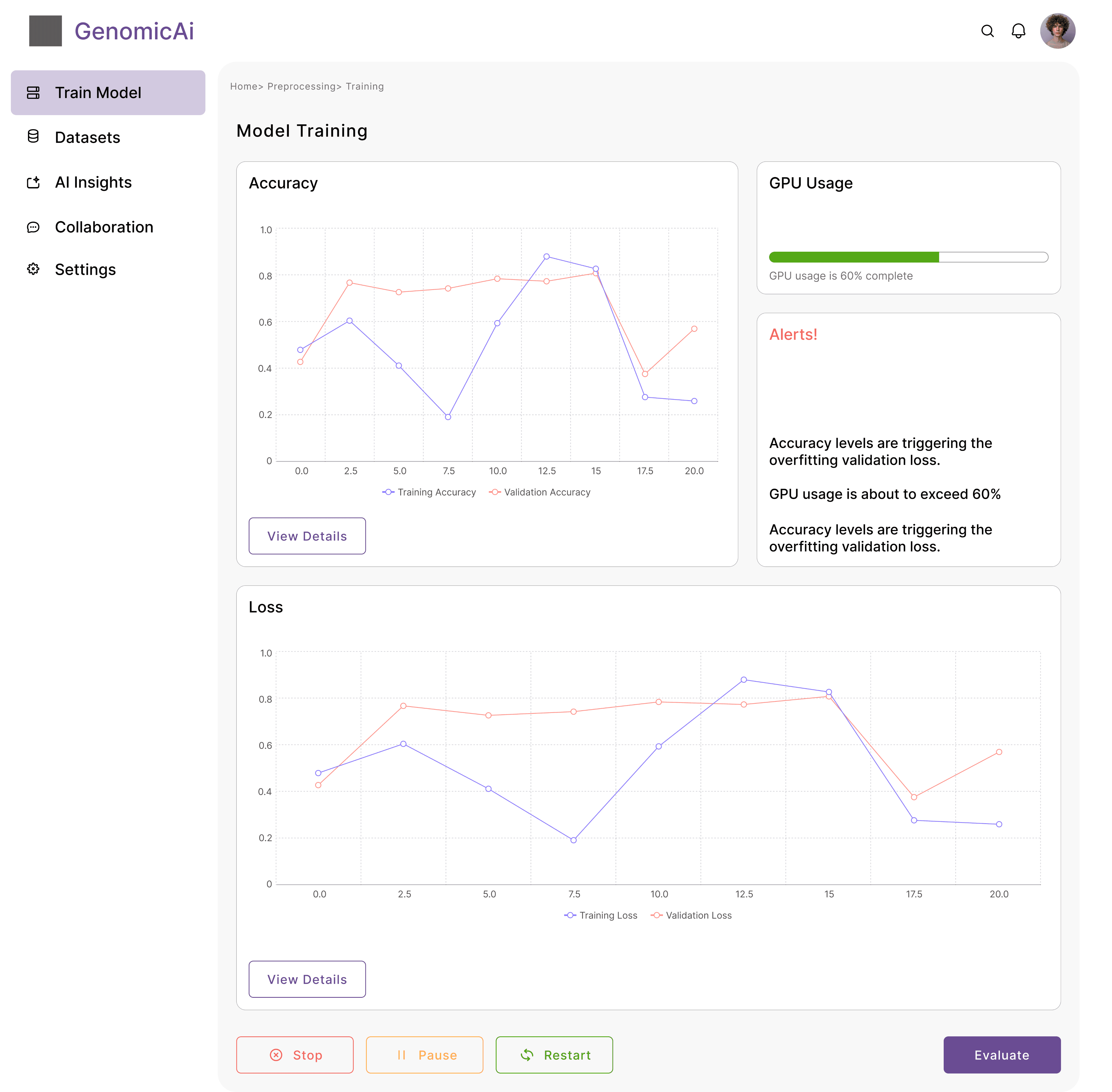Open the notifications bell
1112x1092 pixels.
click(1018, 31)
